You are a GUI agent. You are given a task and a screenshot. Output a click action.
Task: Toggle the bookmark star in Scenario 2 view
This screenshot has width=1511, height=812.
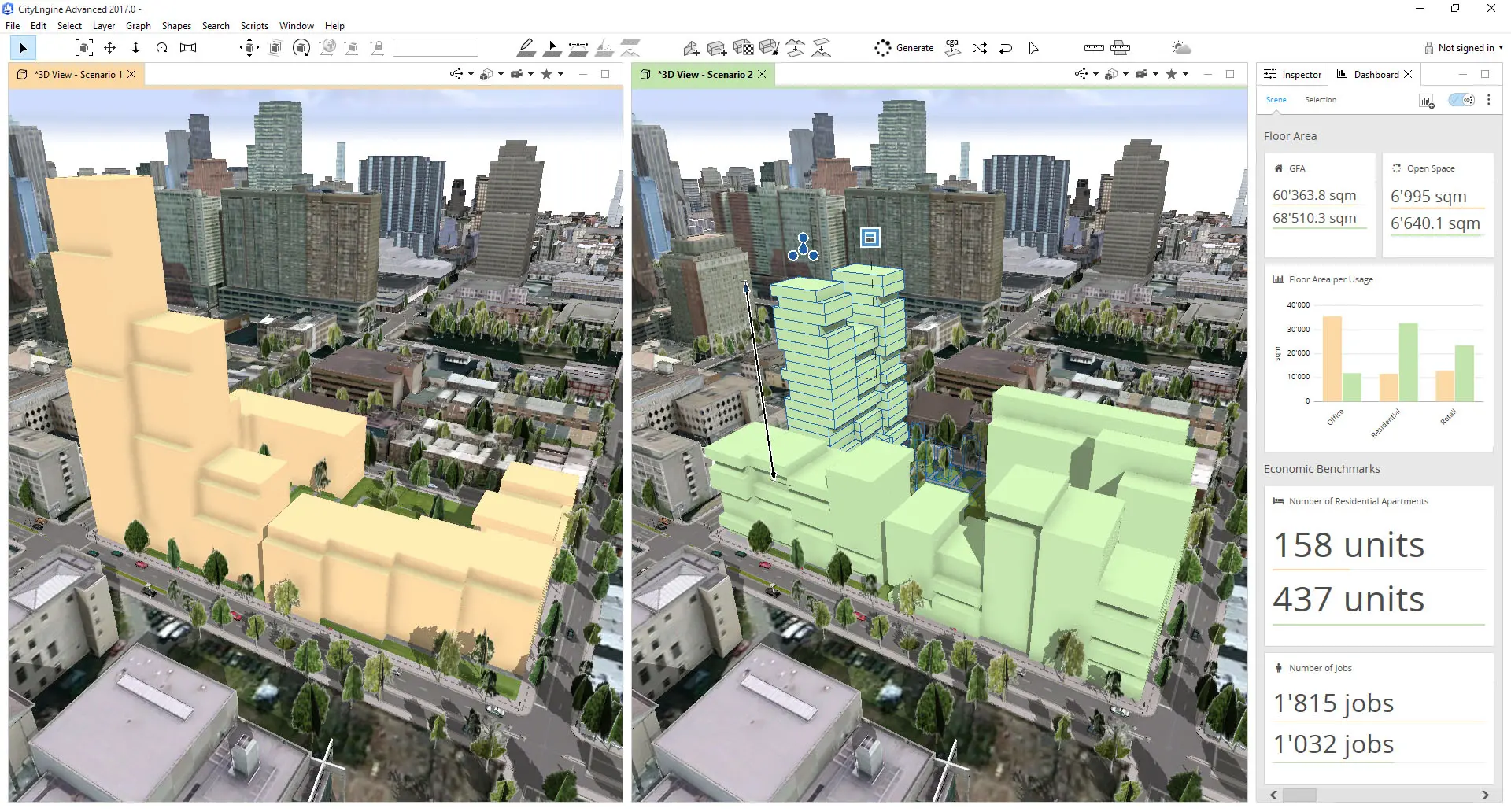[1171, 74]
